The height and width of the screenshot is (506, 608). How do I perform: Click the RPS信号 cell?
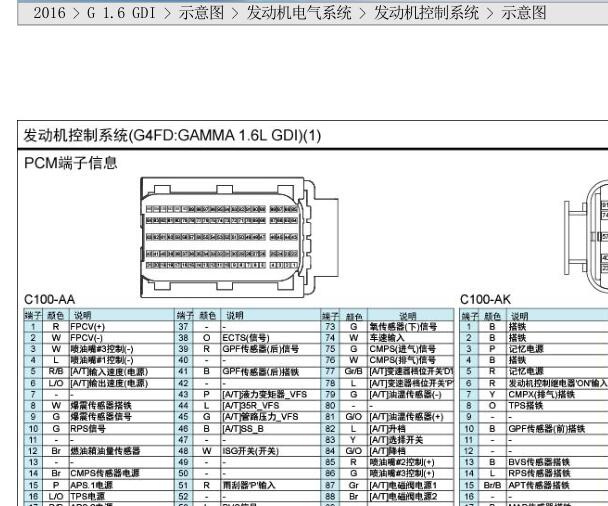click(x=121, y=428)
